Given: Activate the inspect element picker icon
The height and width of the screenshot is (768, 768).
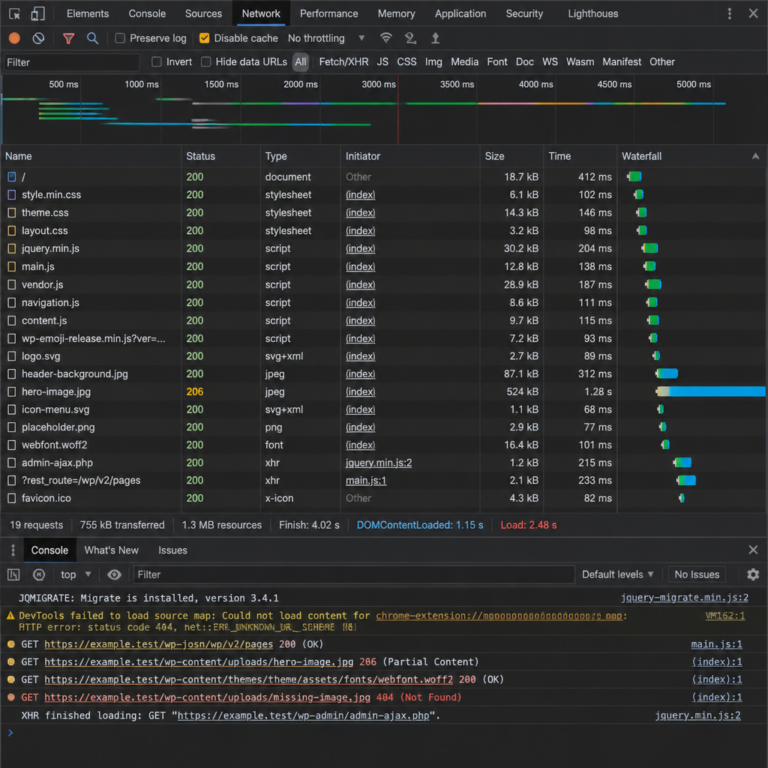Looking at the screenshot, I should point(14,13).
